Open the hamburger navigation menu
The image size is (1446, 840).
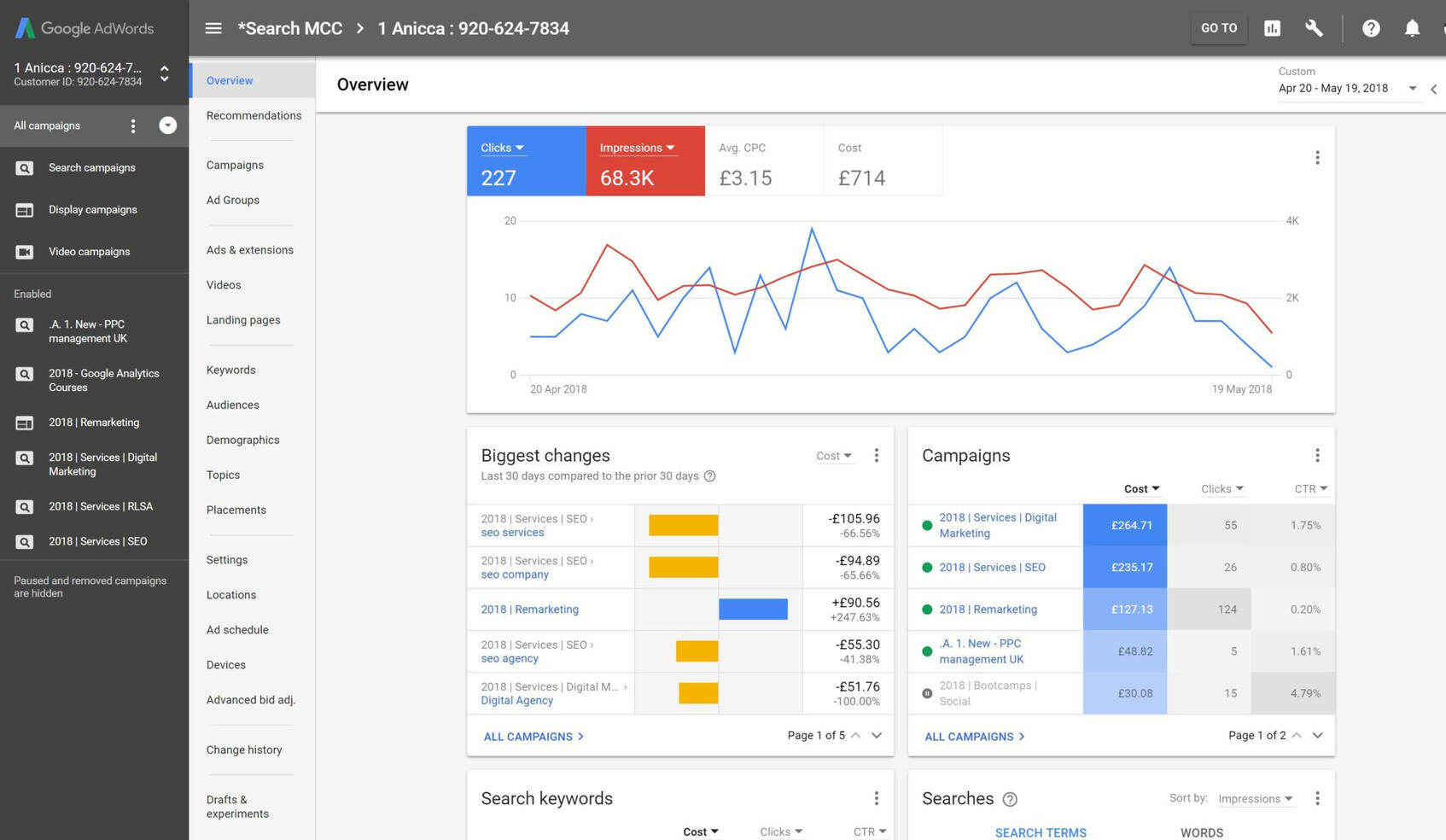(x=213, y=28)
